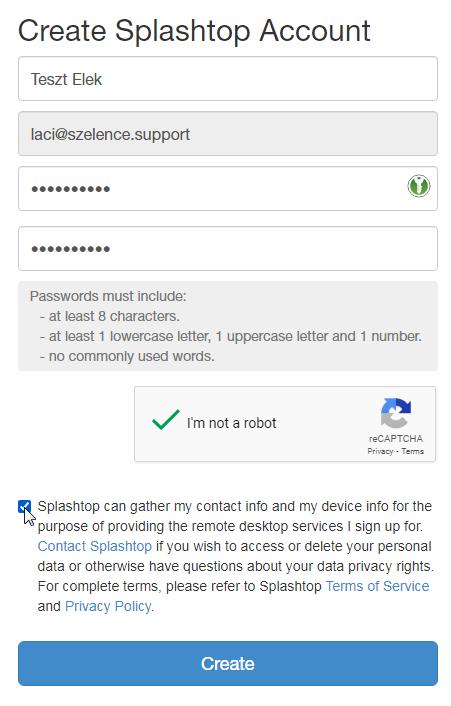The height and width of the screenshot is (706, 451).
Task: Click the green reCAPTCHA checkmark
Action: coord(166,420)
